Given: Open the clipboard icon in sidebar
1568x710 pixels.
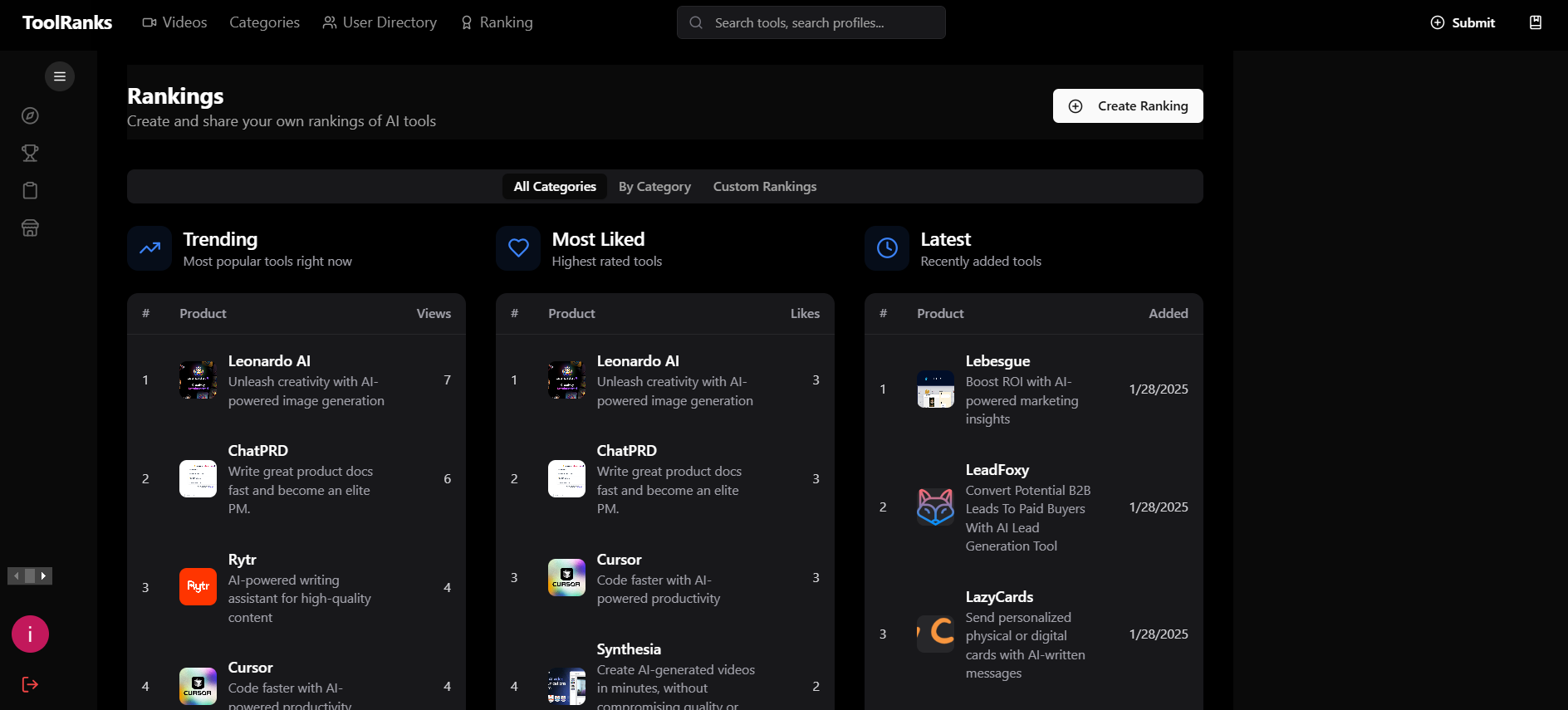Looking at the screenshot, I should [x=30, y=191].
